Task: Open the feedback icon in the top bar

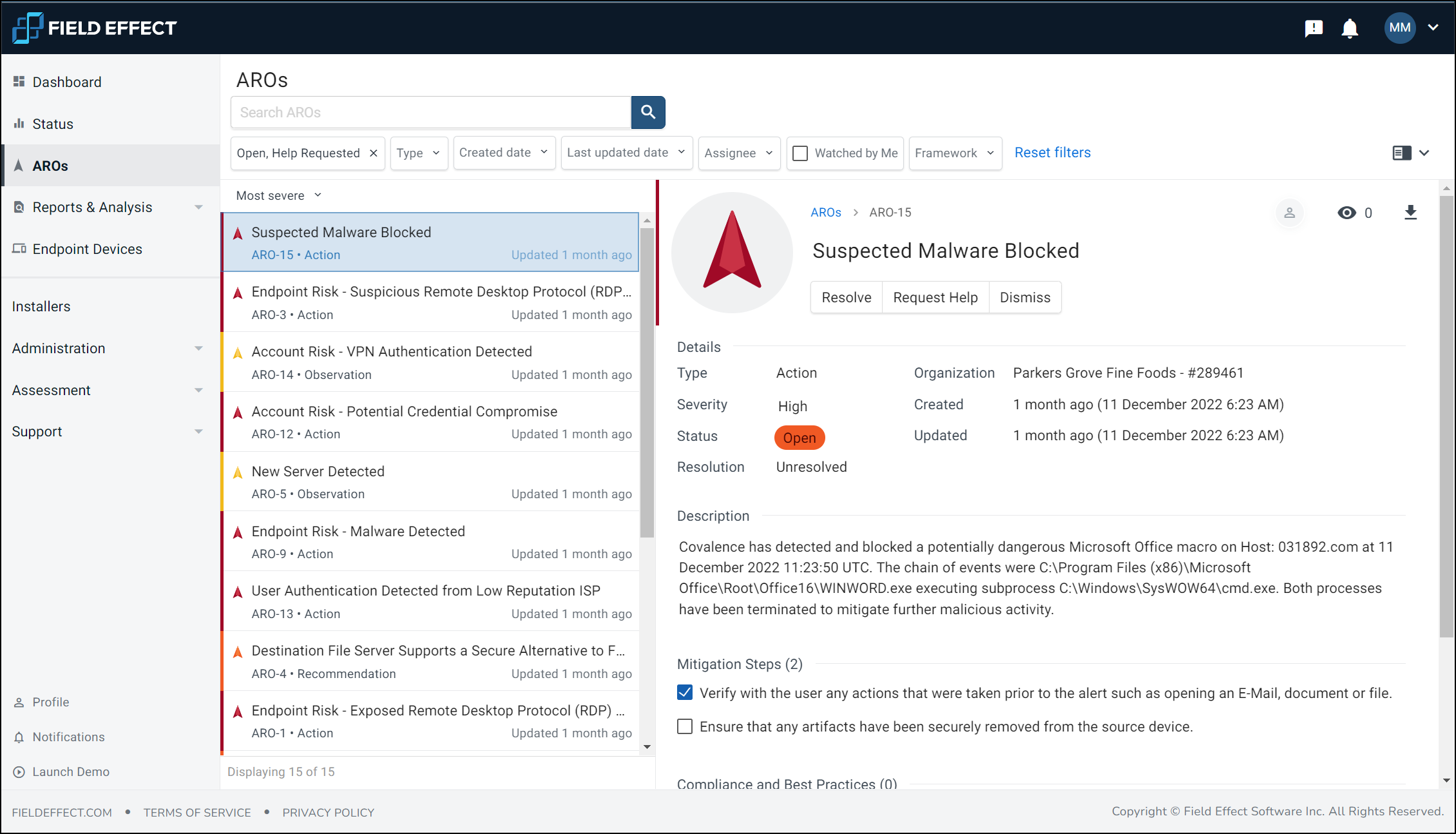Action: click(1314, 28)
